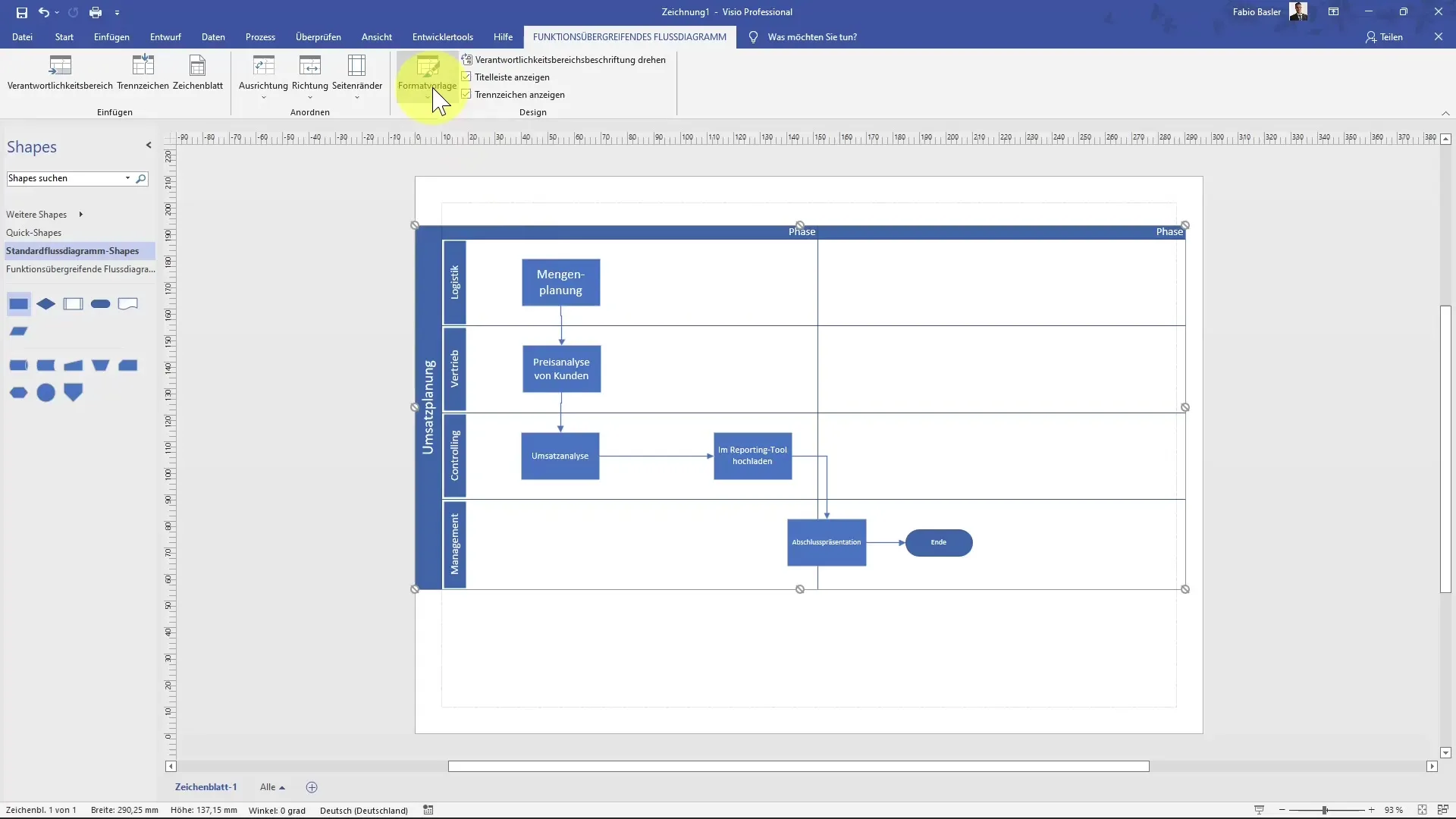Save the drawing with the disk icon
The width and height of the screenshot is (1456, 819).
pyautogui.click(x=22, y=12)
